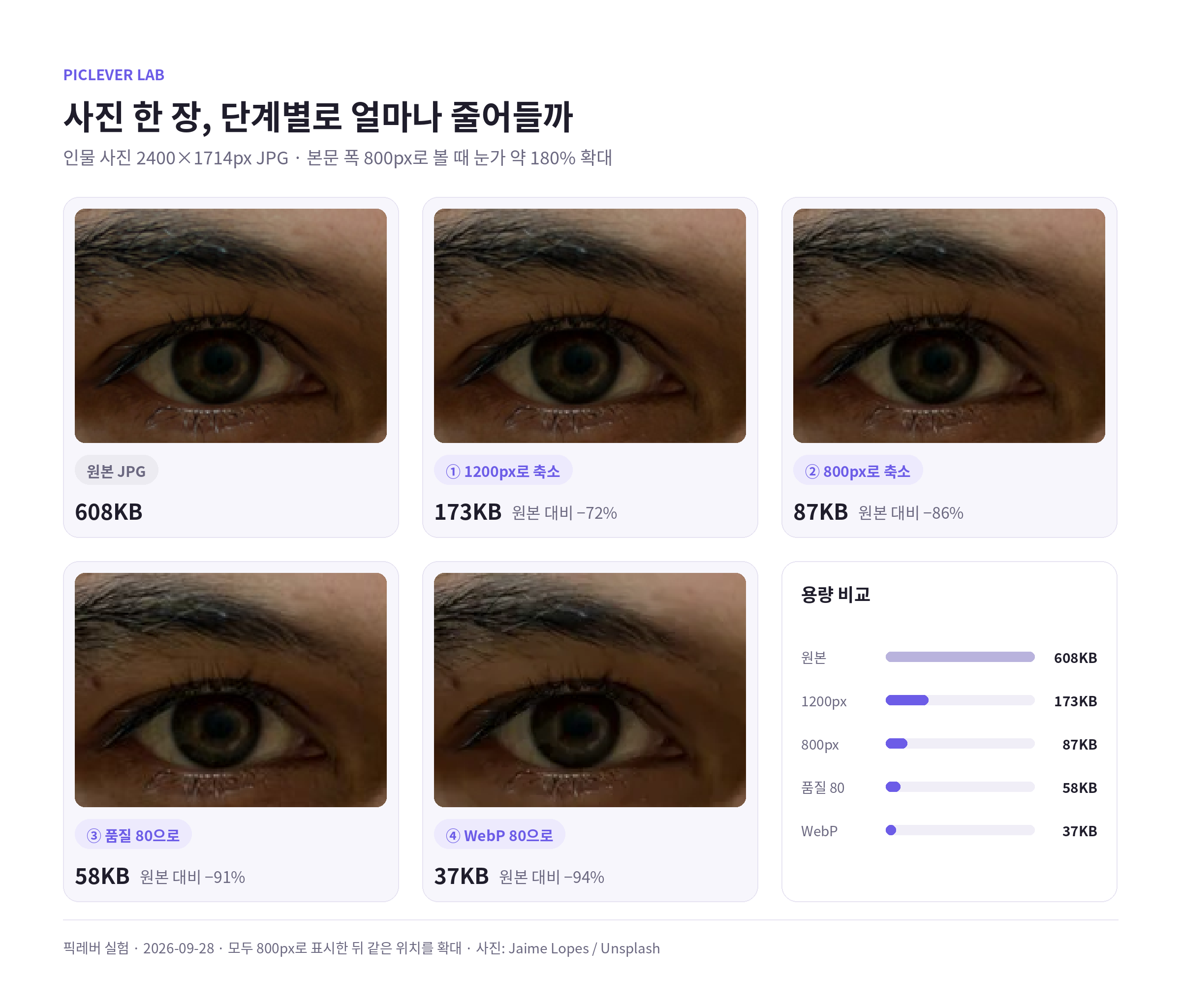
Task: Click the quality 80 eye image
Action: [230, 690]
